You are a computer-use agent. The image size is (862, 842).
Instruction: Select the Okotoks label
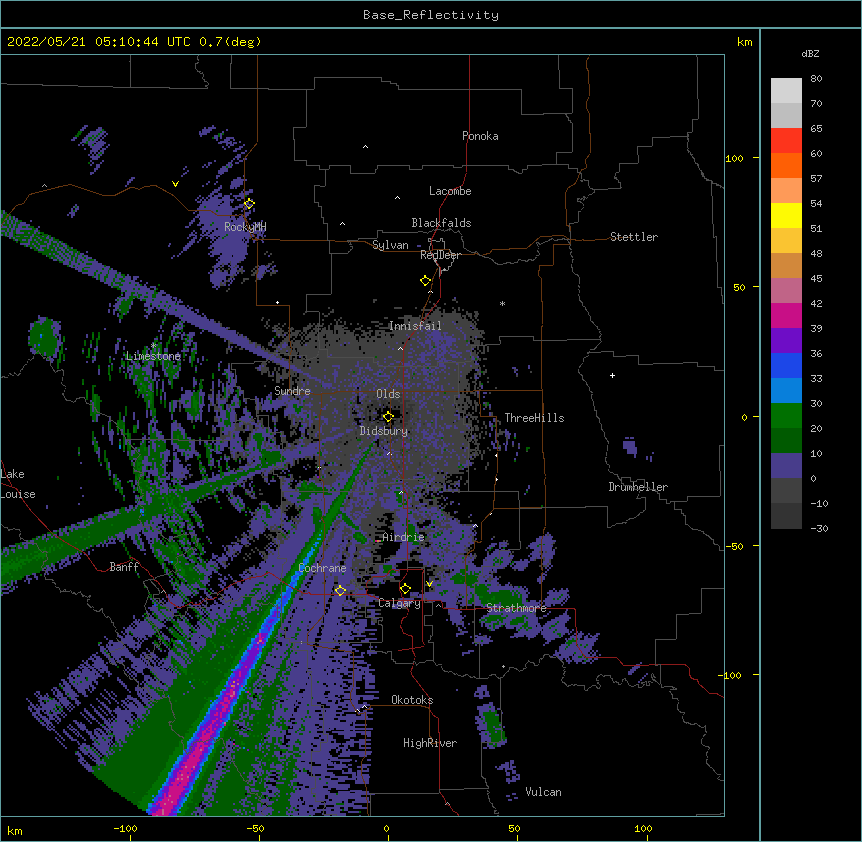pos(412,700)
